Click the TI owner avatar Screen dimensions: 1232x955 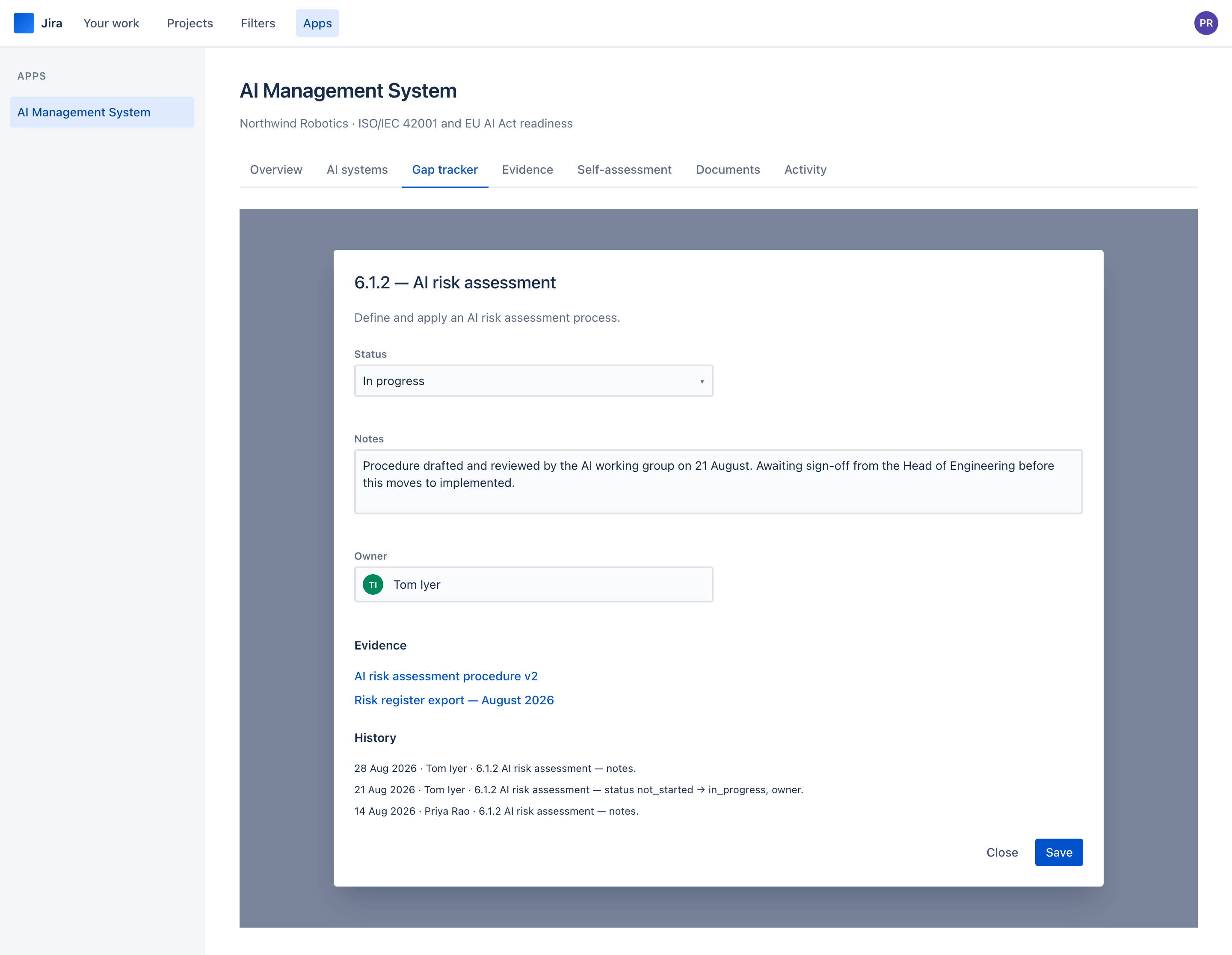(x=373, y=584)
